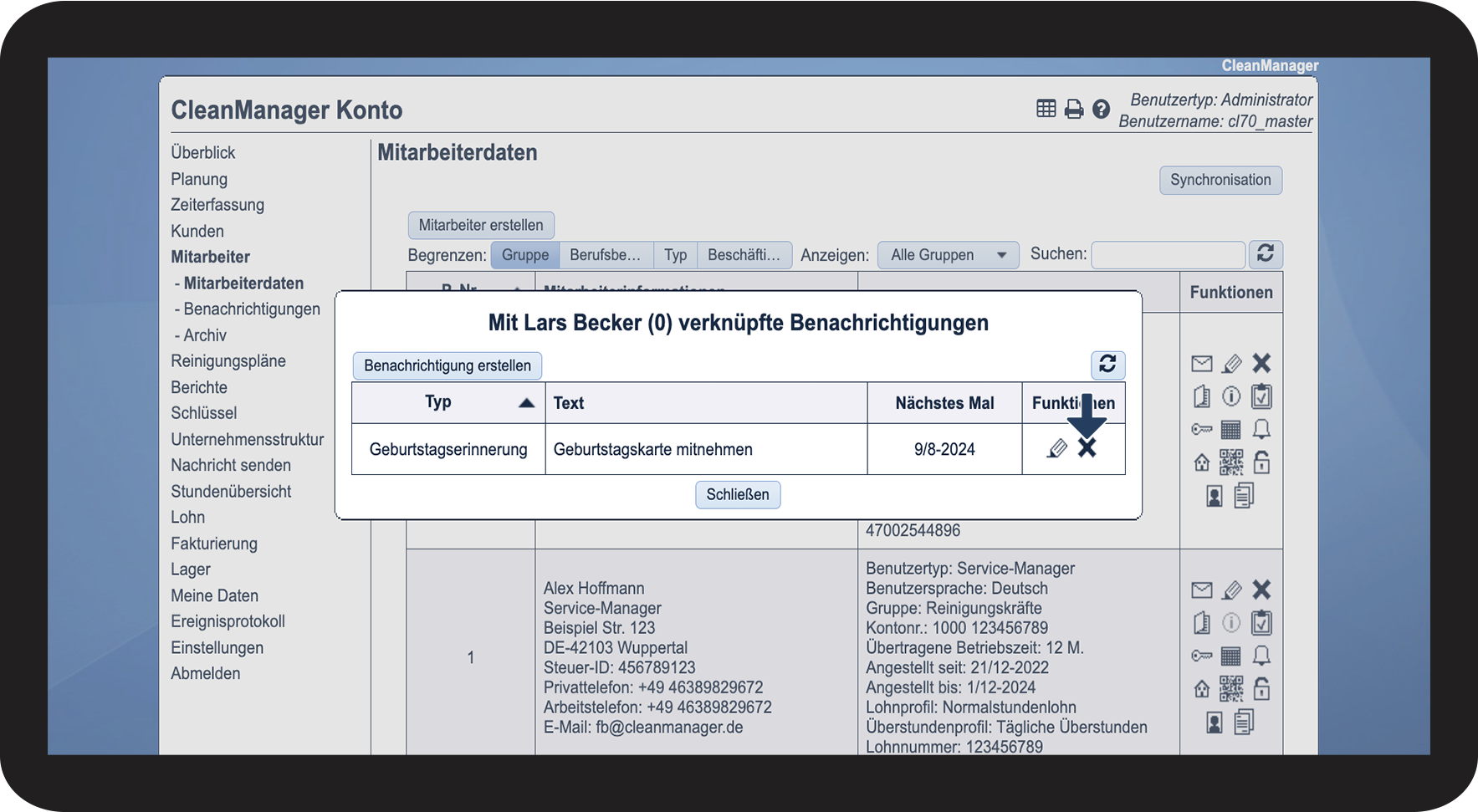Send message to Alex Hoffmann via envelope icon

pos(1202,590)
